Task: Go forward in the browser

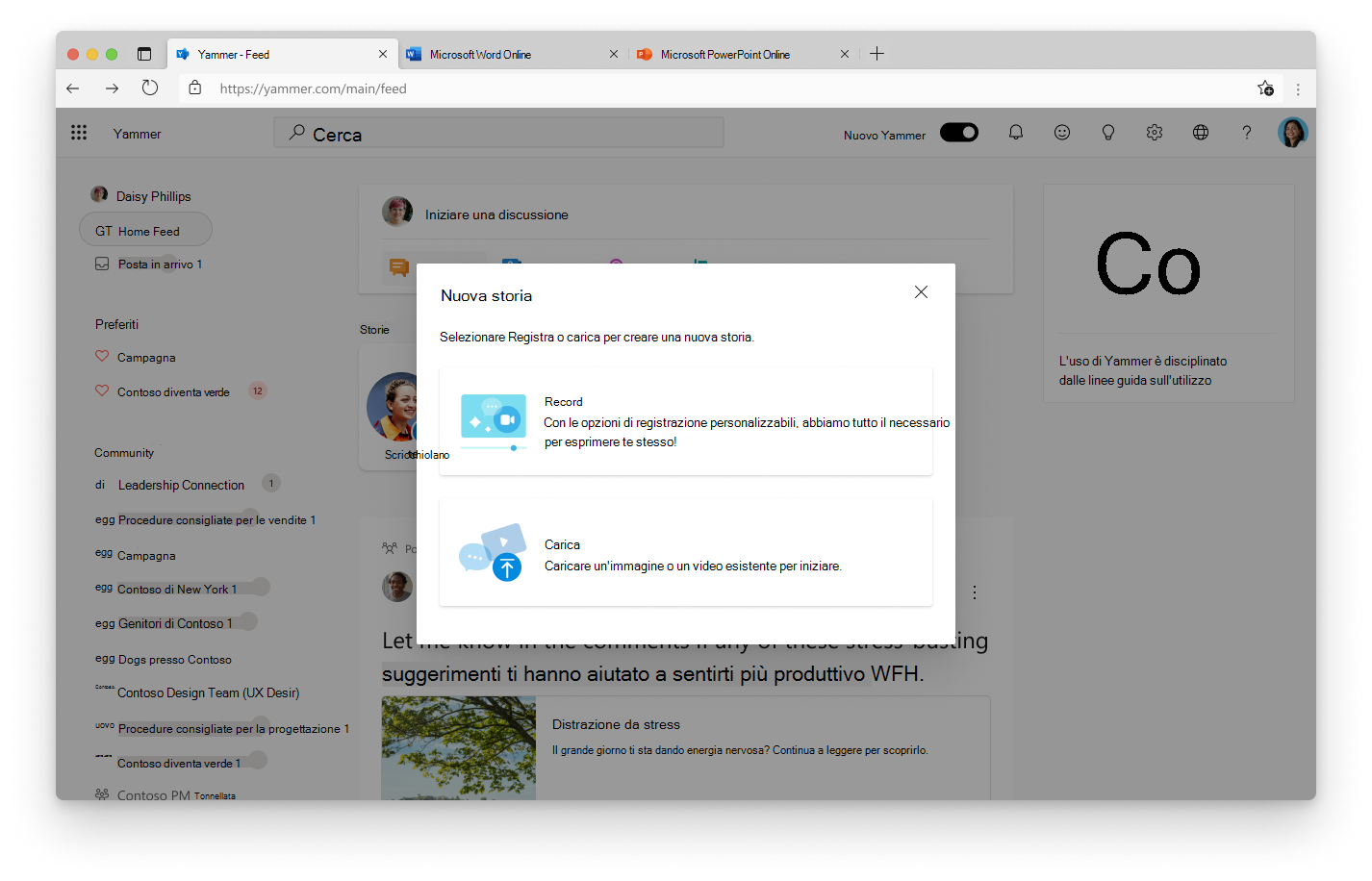Action: 112,88
